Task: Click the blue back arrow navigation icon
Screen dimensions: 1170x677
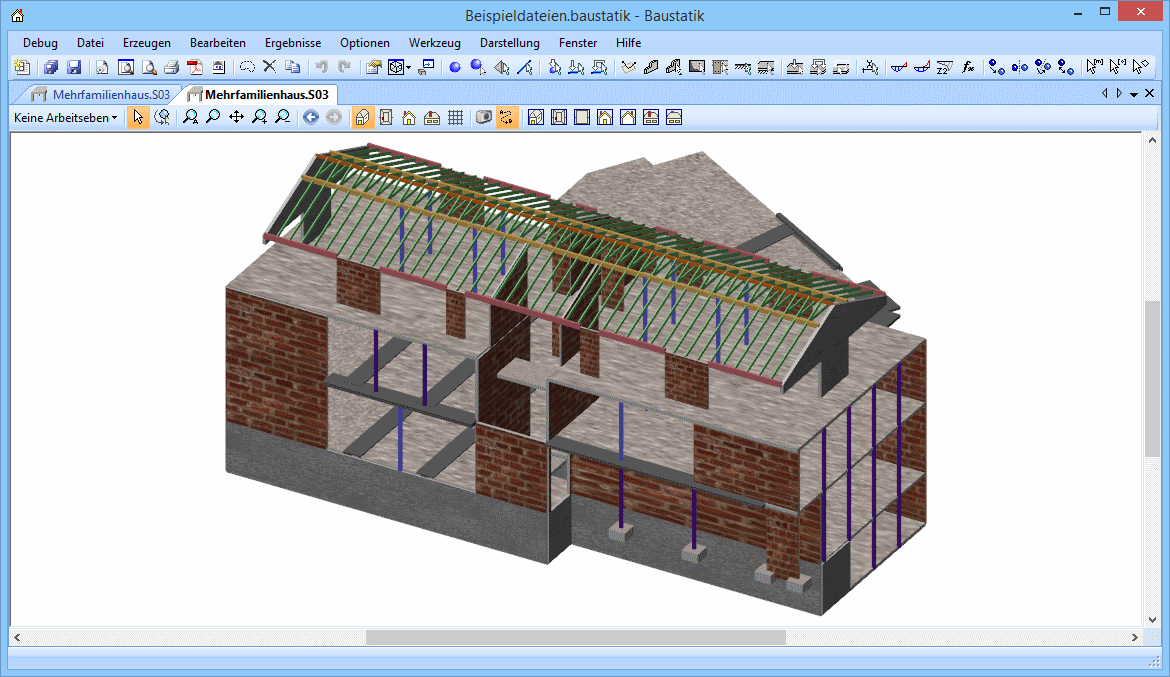Action: coord(310,118)
